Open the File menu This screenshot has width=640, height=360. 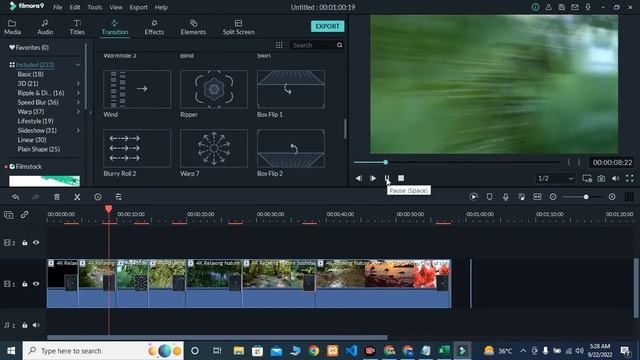click(x=58, y=7)
